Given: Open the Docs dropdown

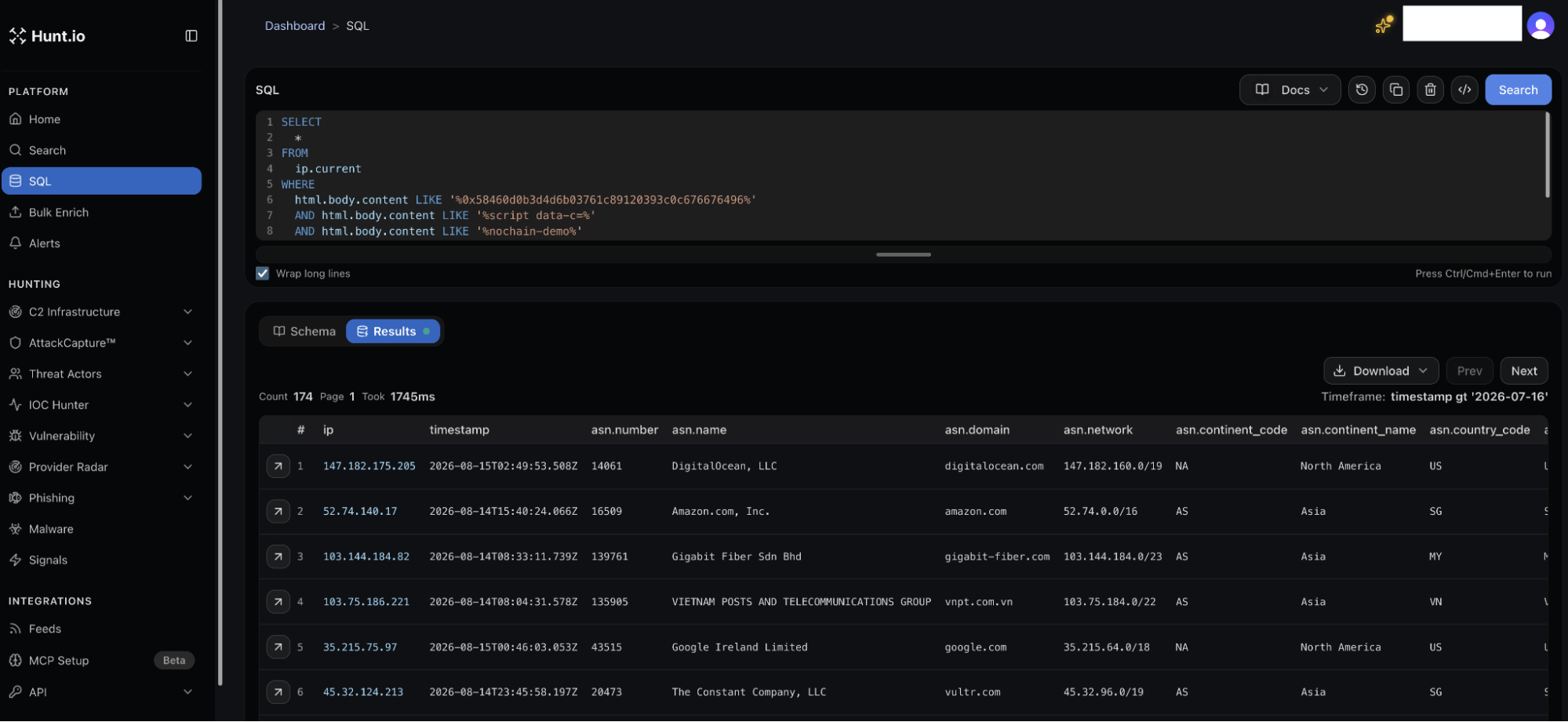Looking at the screenshot, I should pyautogui.click(x=1290, y=89).
